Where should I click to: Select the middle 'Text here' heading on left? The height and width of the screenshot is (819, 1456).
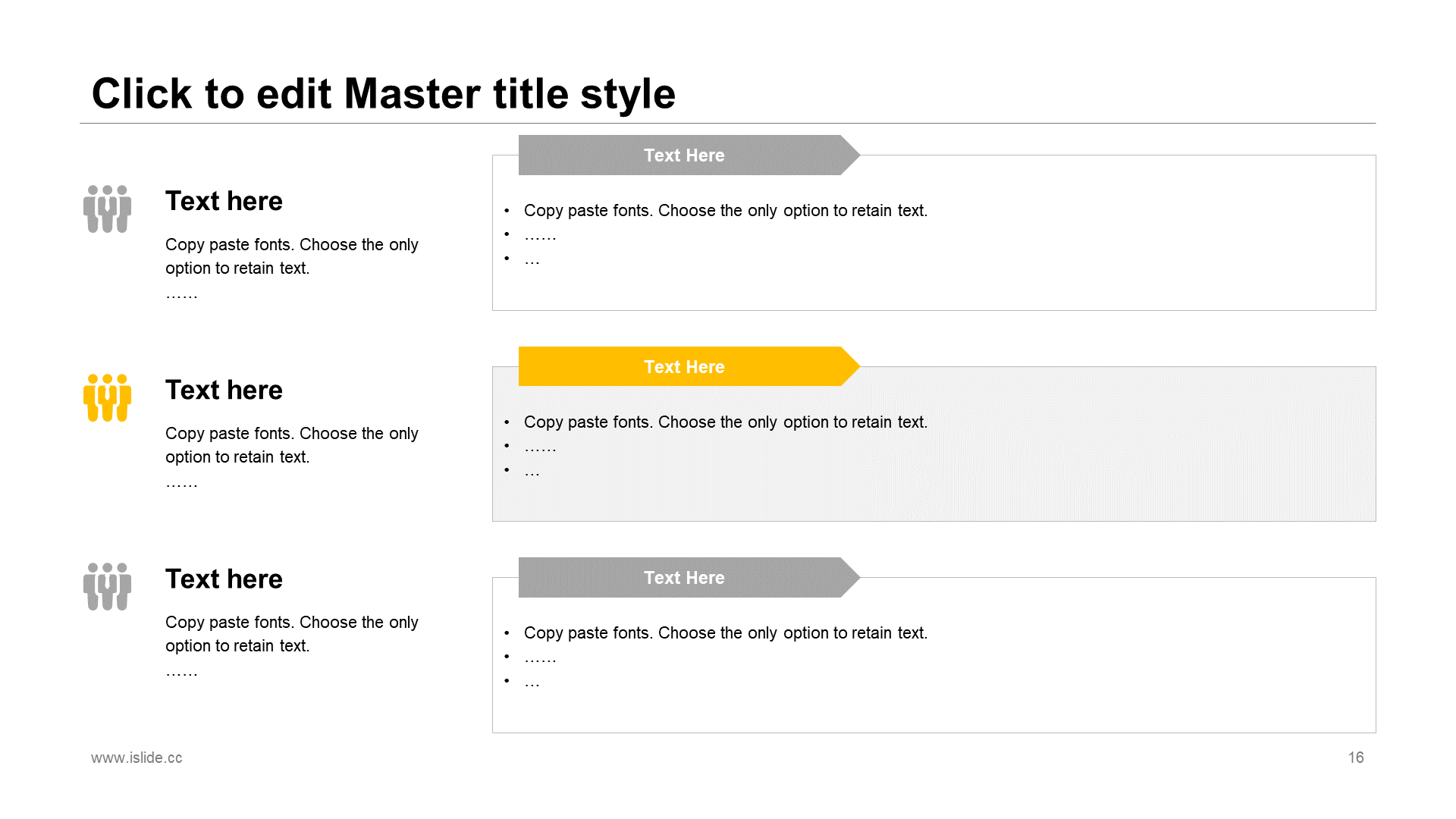coord(224,390)
